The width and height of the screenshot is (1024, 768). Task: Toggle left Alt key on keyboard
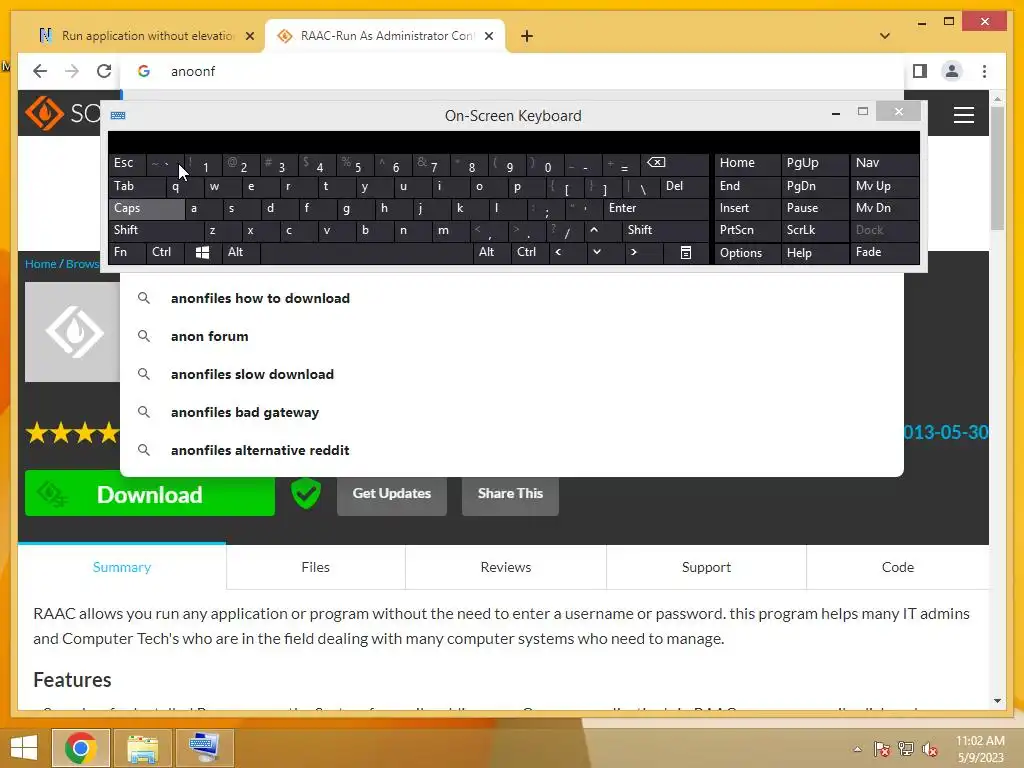(x=240, y=252)
